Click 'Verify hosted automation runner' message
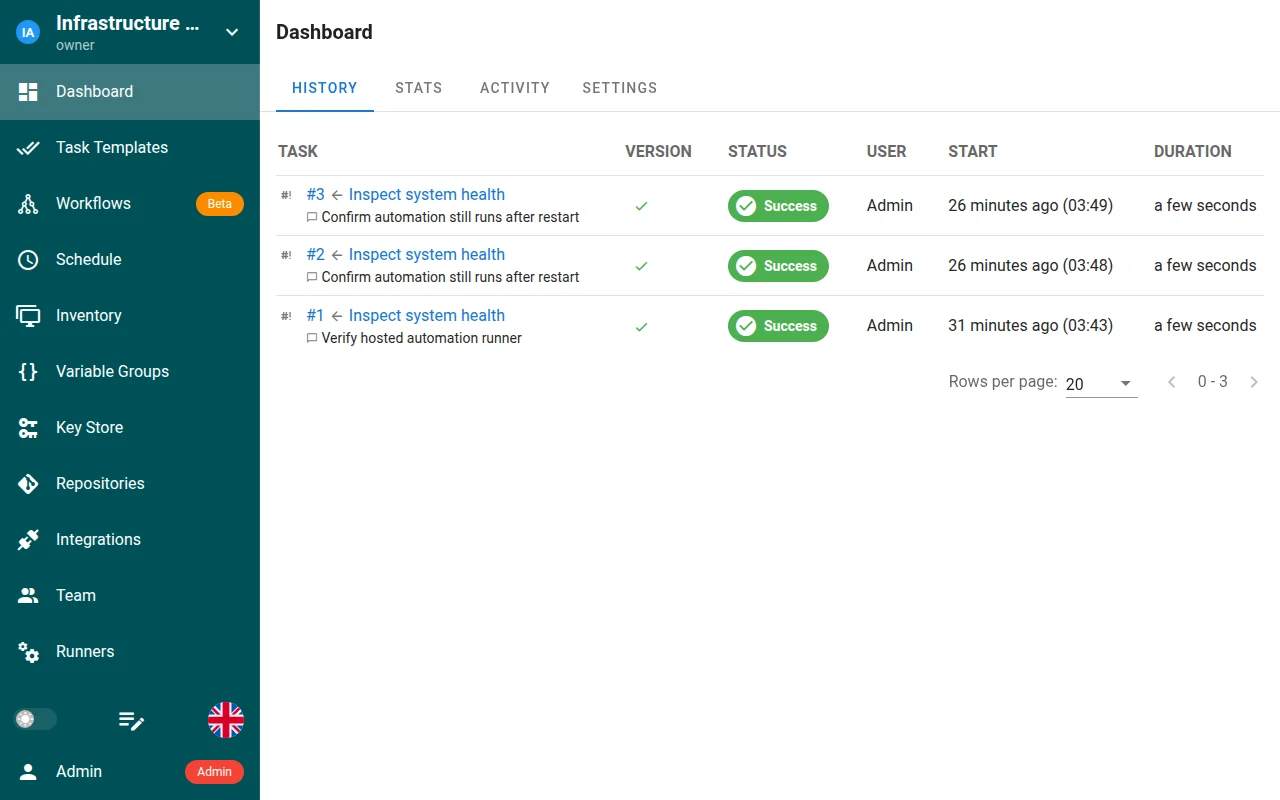1280x800 pixels. 422,338
